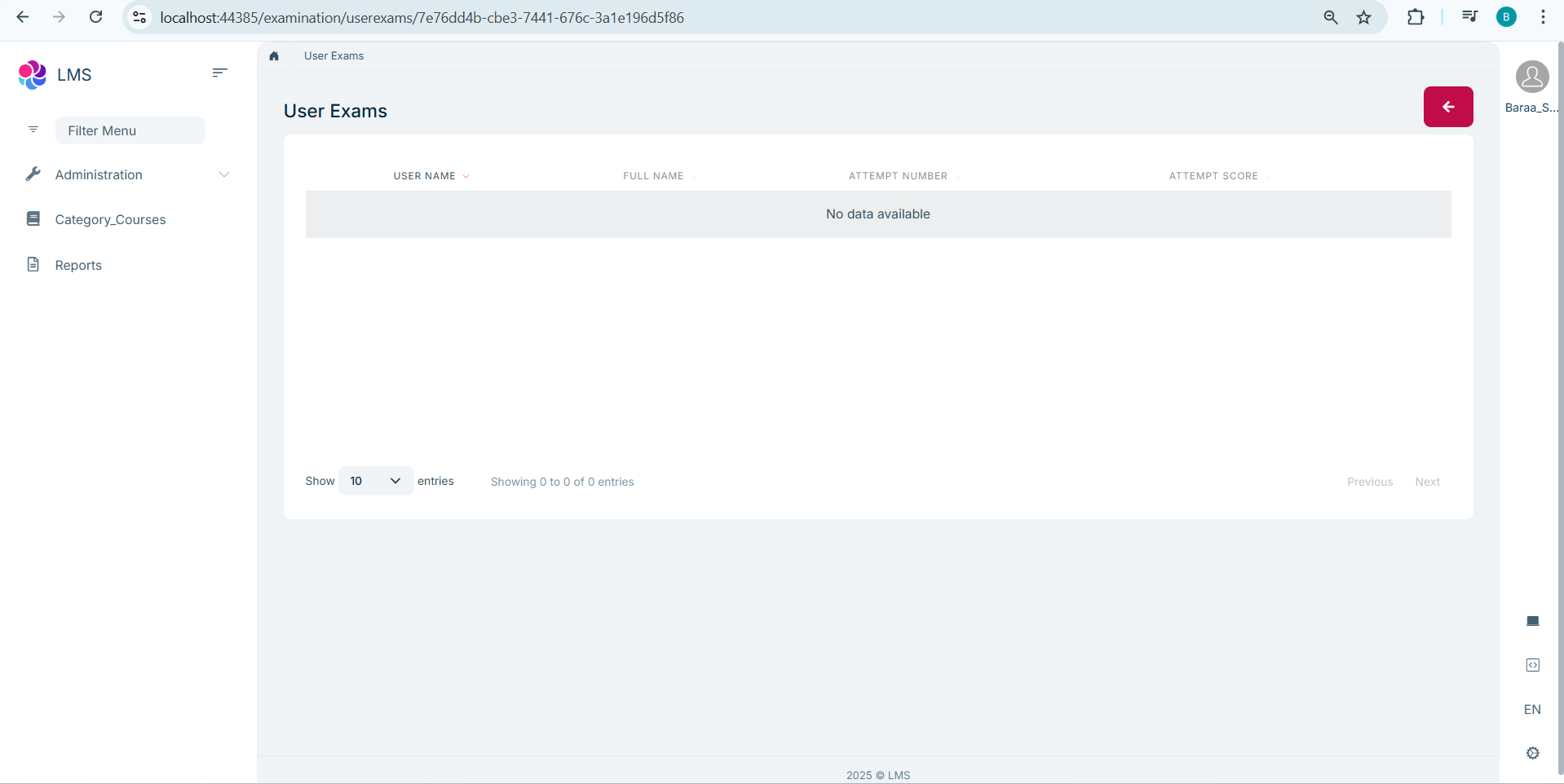This screenshot has height=784, width=1564.
Task: Bookmark this page with the star icon
Action: coord(1363,17)
